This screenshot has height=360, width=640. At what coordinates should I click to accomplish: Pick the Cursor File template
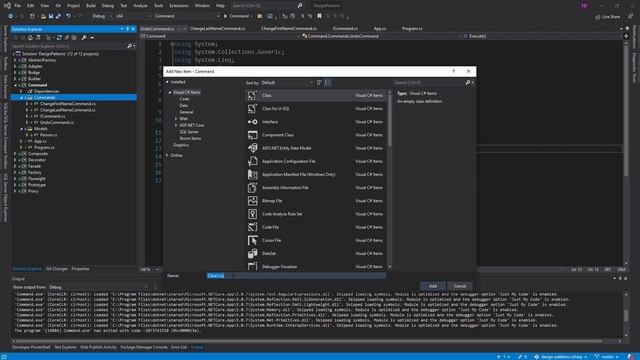click(x=316, y=240)
